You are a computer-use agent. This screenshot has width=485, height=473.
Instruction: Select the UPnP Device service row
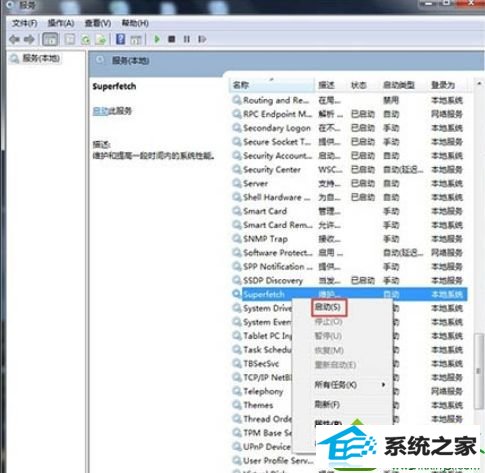262,447
